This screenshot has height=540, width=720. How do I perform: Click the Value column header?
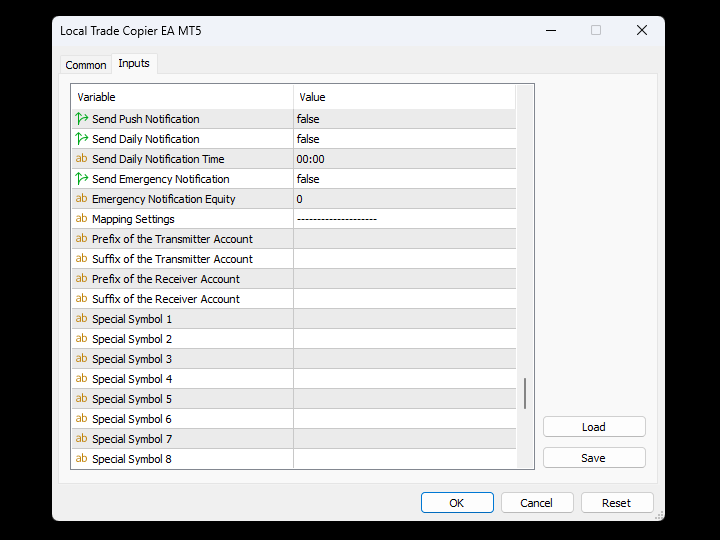point(405,97)
